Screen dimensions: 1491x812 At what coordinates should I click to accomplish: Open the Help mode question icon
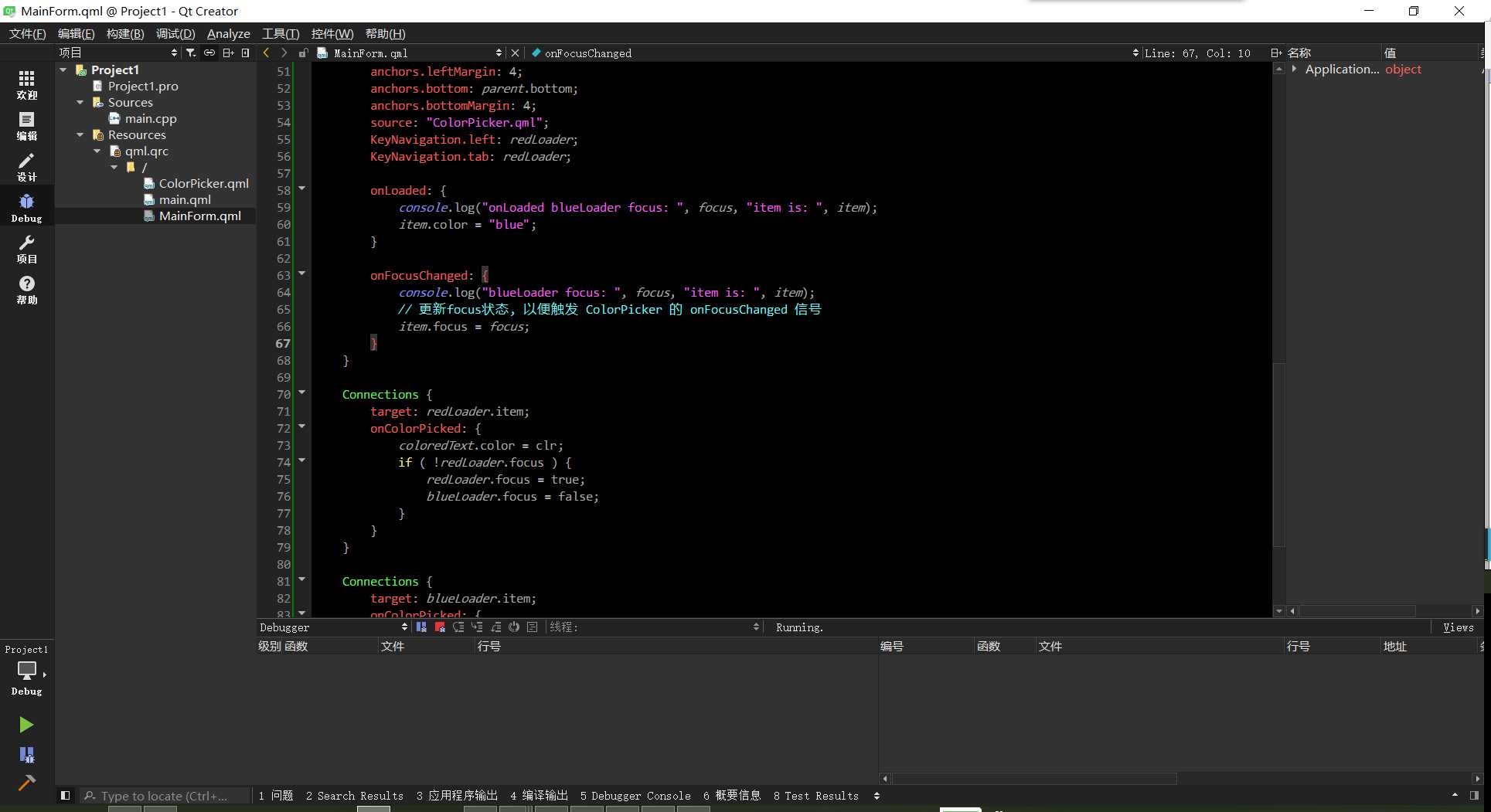(26, 290)
